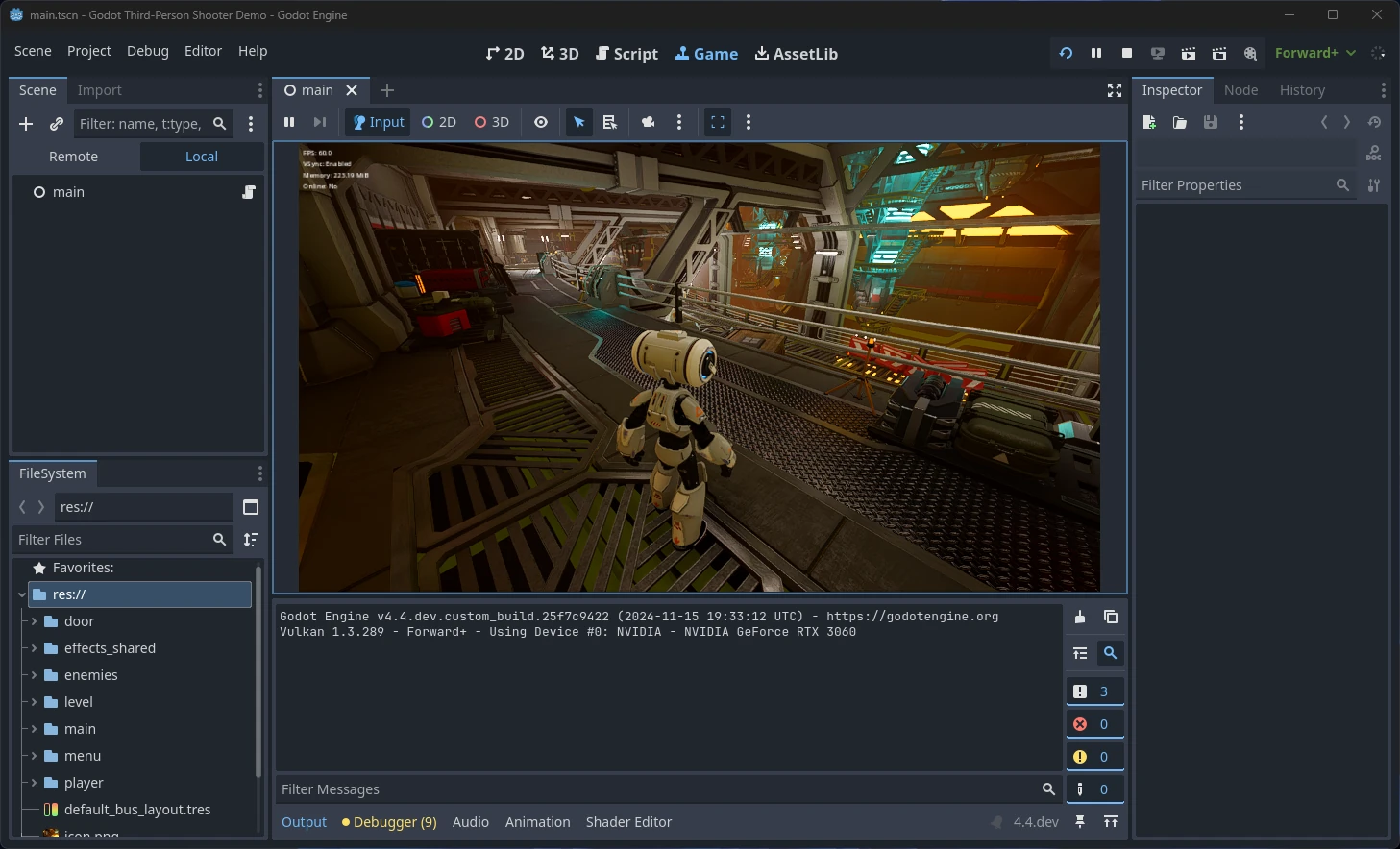Toggle fullscreen mode for the Game view
This screenshot has height=849, width=1400.
point(717,122)
